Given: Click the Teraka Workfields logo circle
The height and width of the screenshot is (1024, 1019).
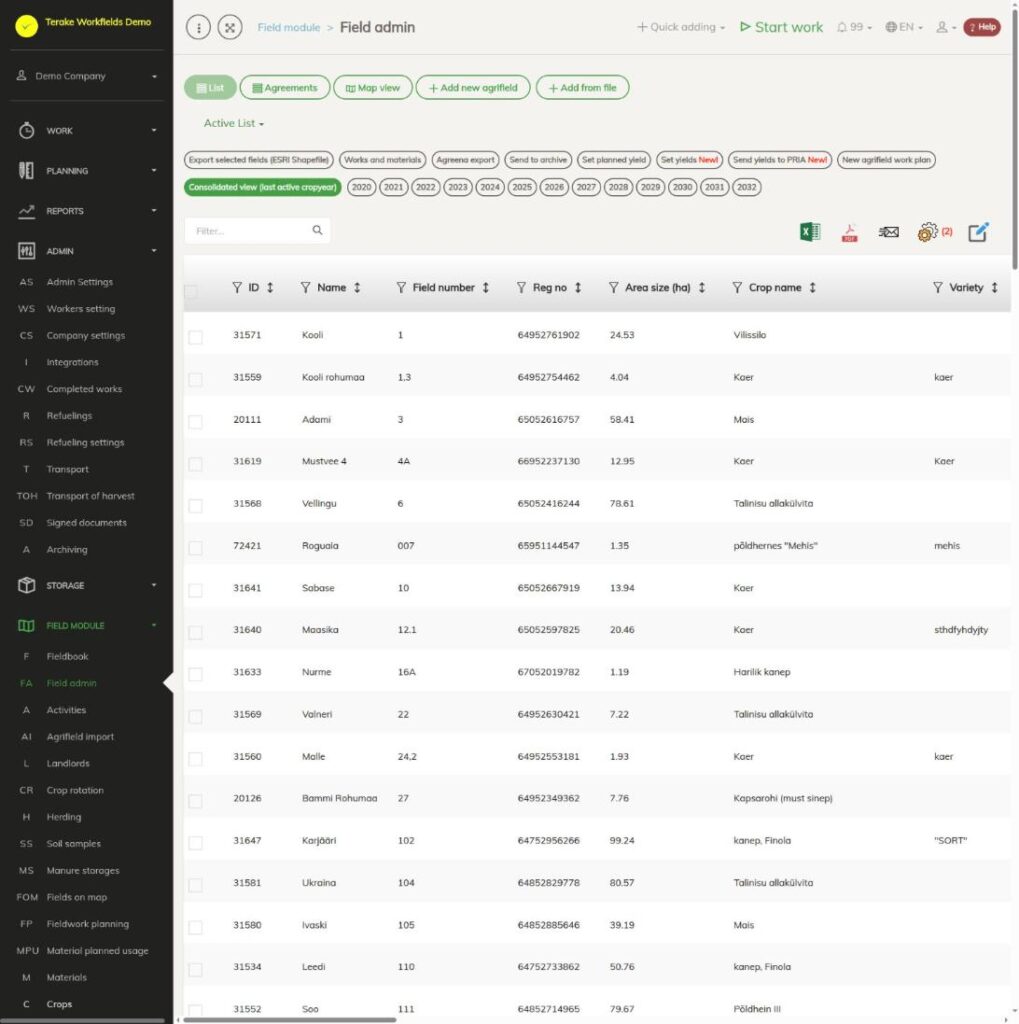Looking at the screenshot, I should point(26,26).
